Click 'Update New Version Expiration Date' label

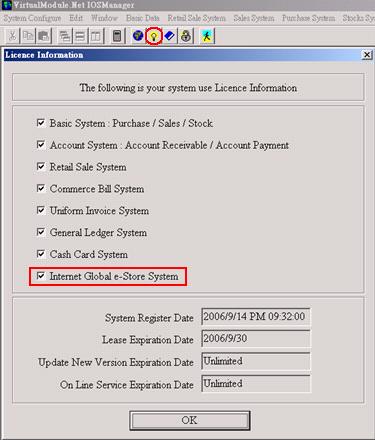click(116, 362)
